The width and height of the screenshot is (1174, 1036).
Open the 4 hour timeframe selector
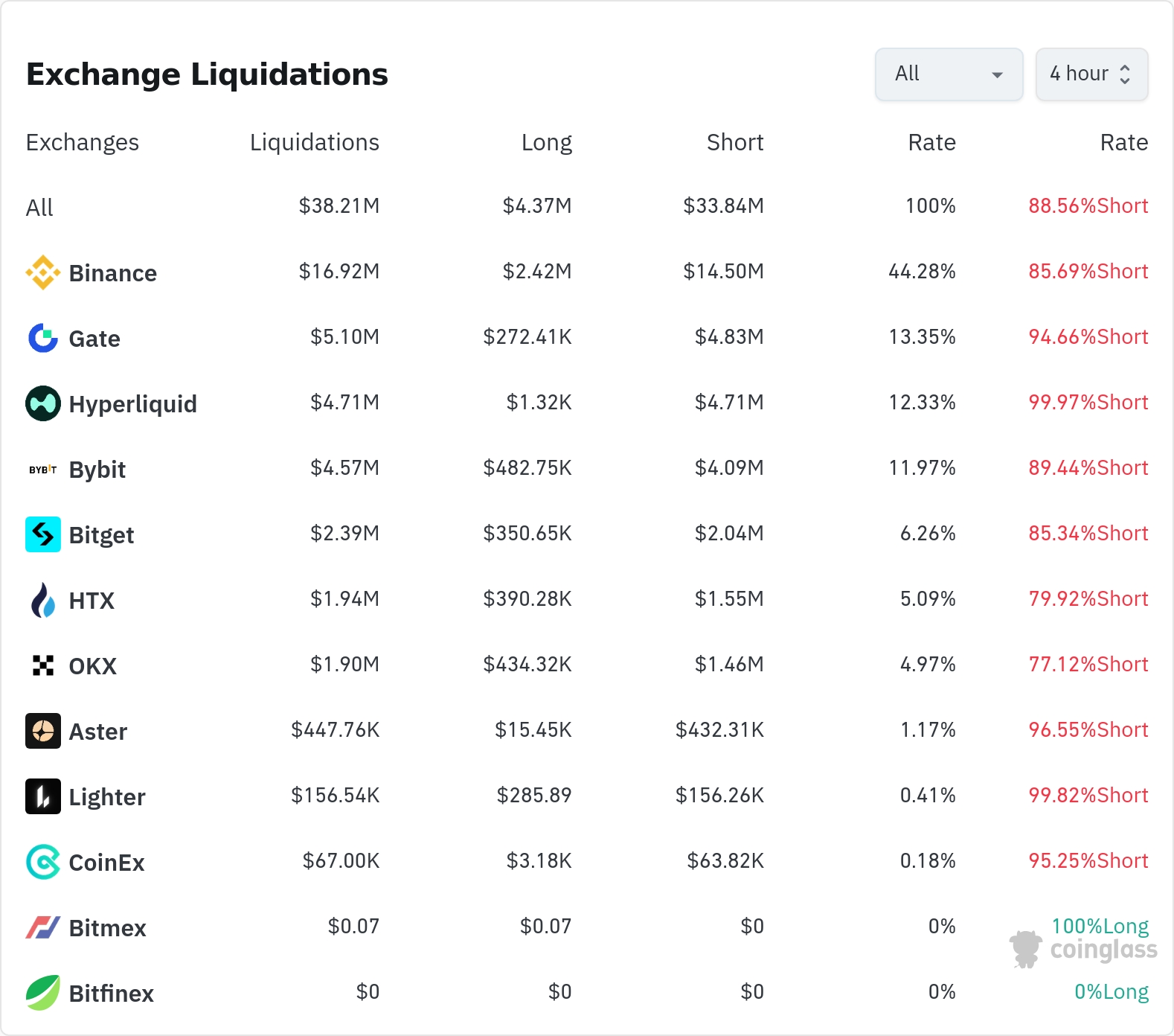[1091, 74]
